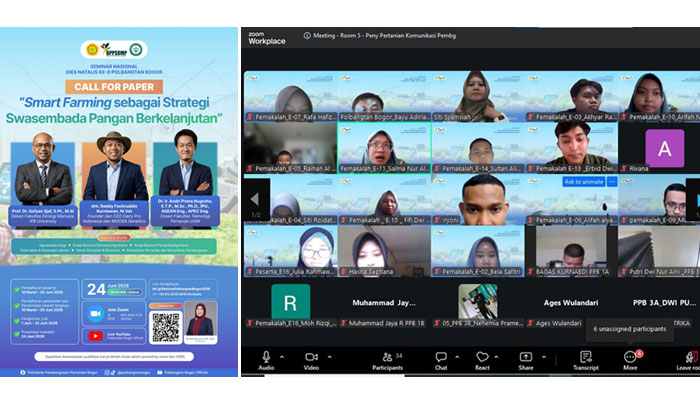This screenshot has width=700, height=401.
Task: Open the More options ellipsis icon
Action: coord(629,357)
